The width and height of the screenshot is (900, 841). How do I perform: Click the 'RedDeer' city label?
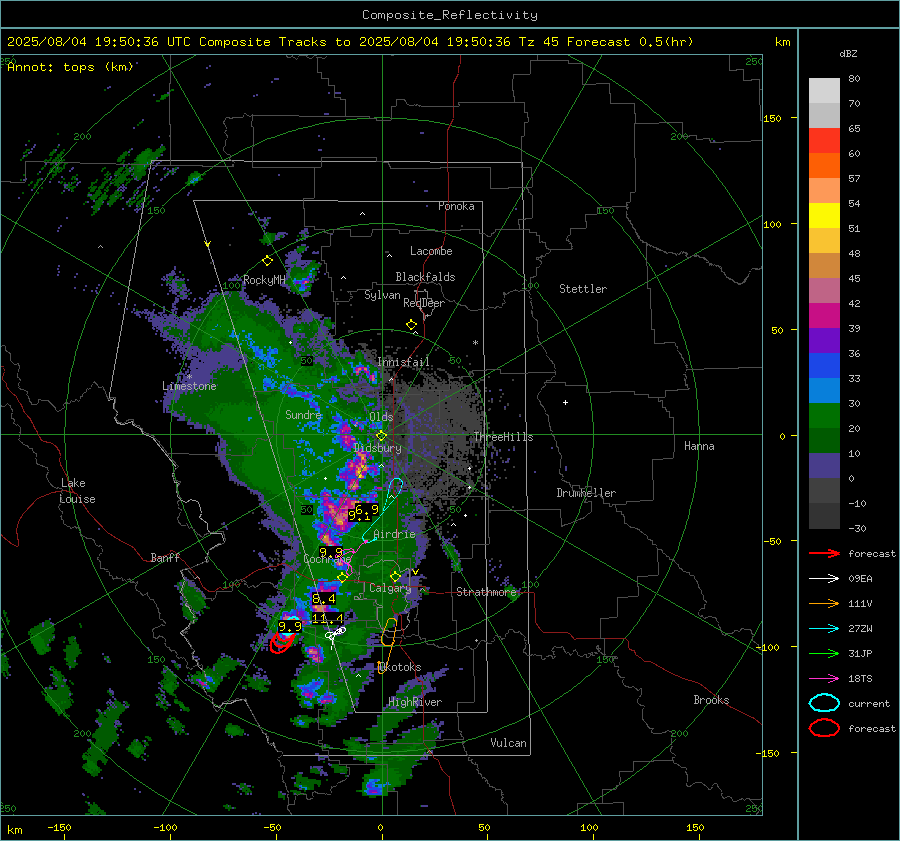click(x=424, y=303)
